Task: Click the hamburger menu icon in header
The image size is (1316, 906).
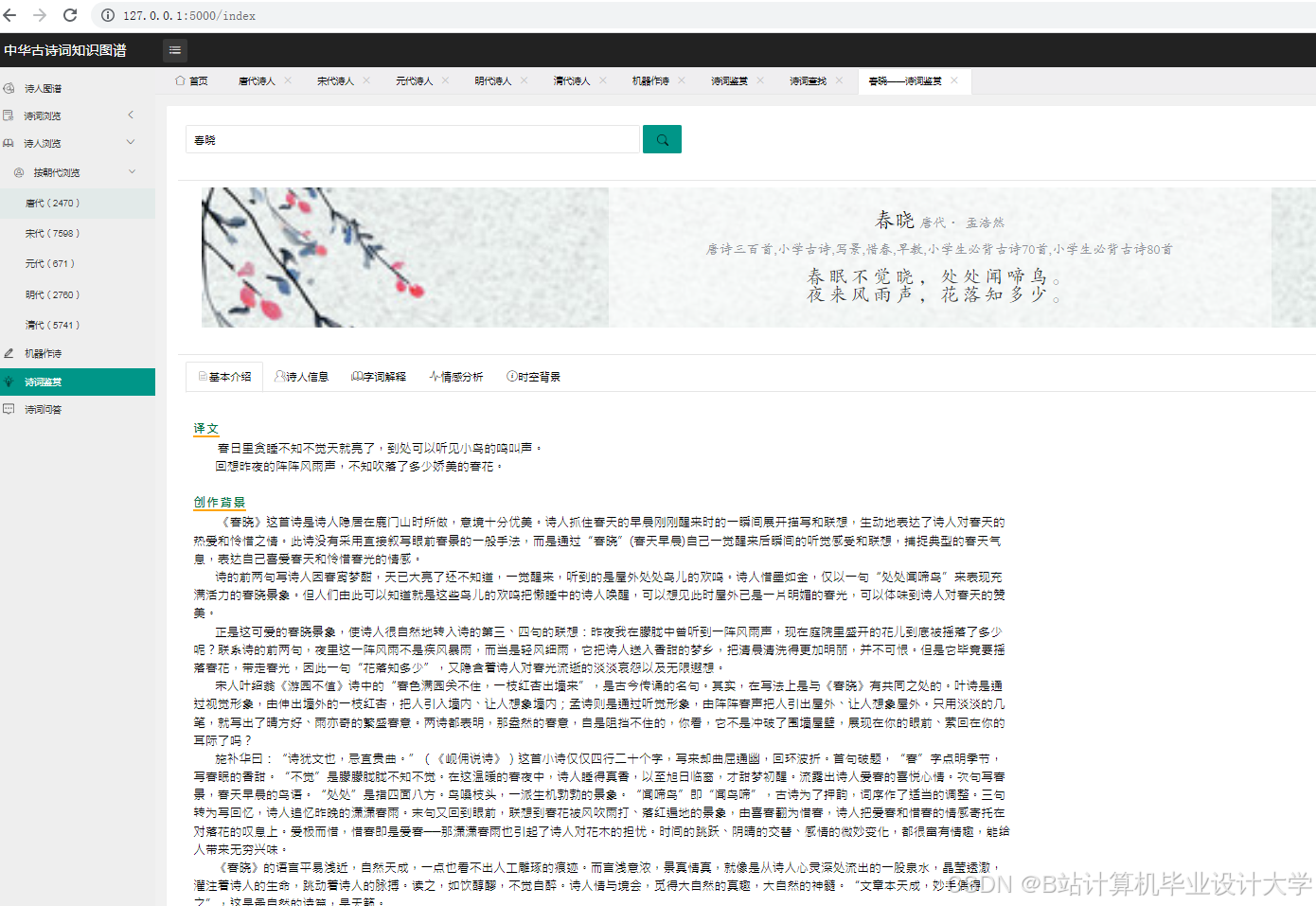Action: point(174,50)
